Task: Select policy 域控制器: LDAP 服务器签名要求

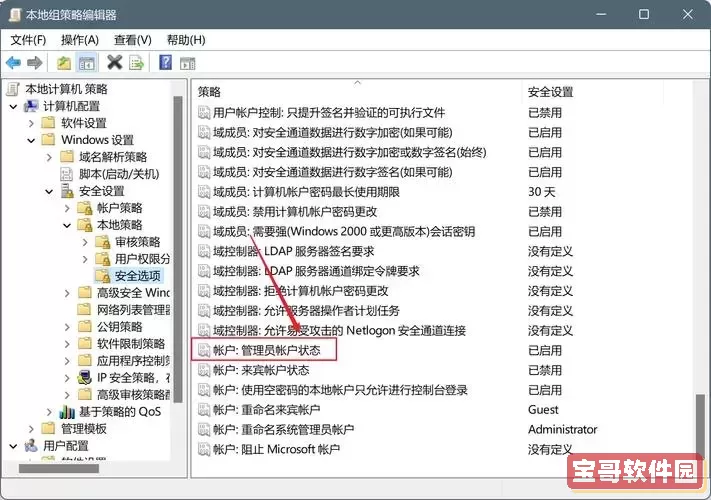Action: tap(293, 251)
